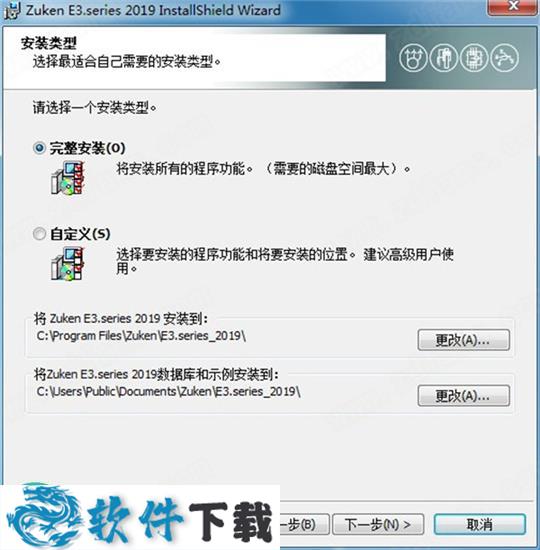The image size is (540, 550).
Task: Click the InstallShield icon in the title bar
Action: pyautogui.click(x=12, y=11)
